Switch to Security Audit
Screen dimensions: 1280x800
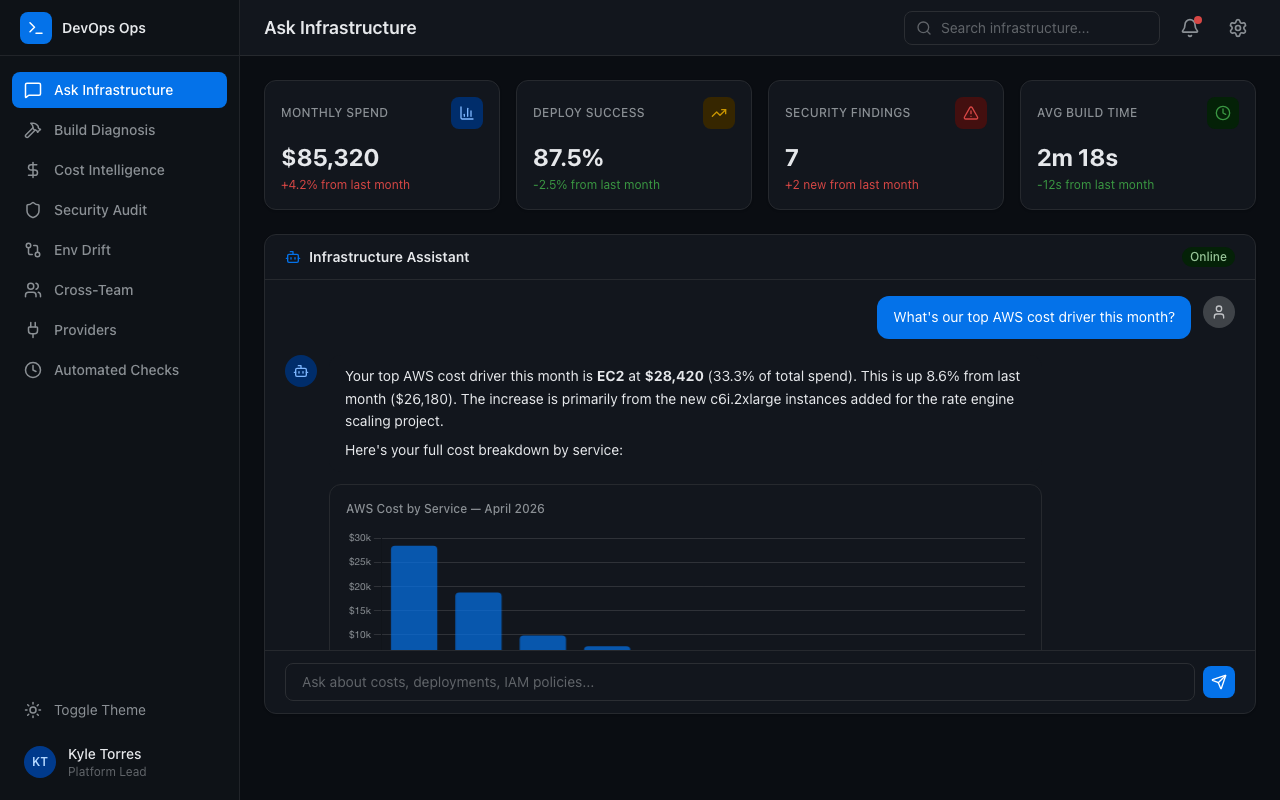[x=100, y=210]
